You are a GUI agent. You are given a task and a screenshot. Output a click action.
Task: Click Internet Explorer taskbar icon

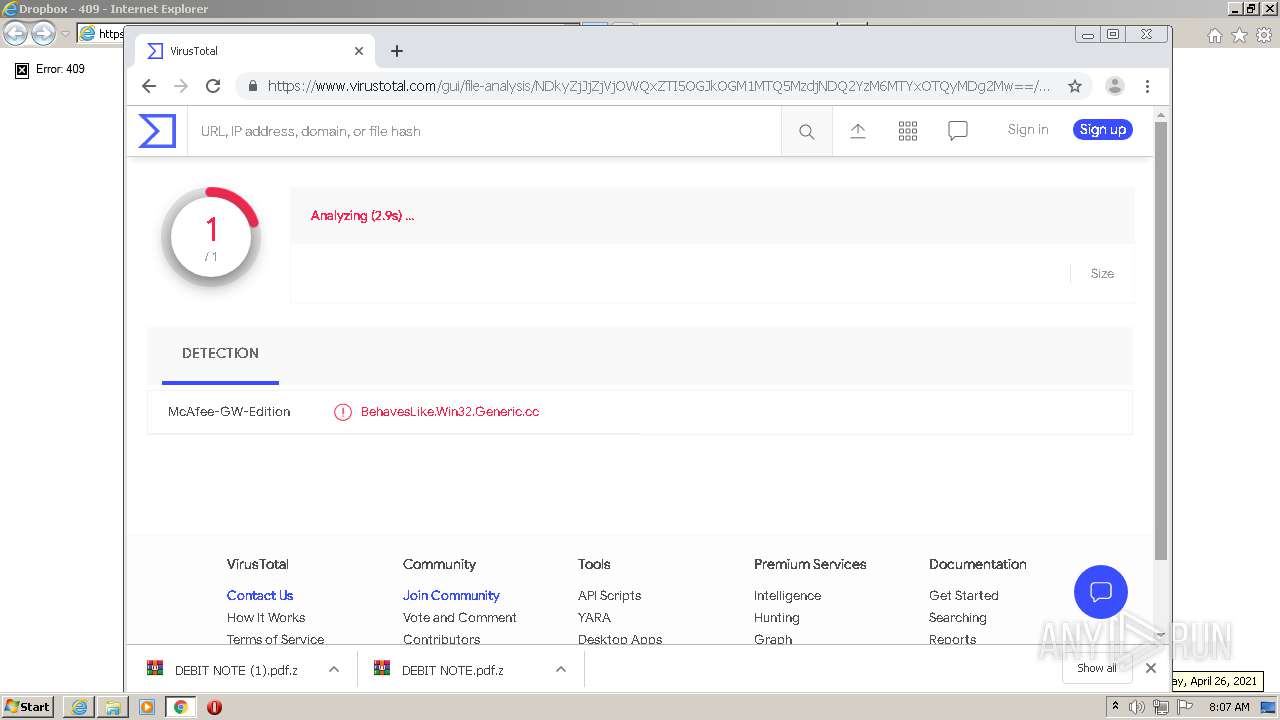79,707
